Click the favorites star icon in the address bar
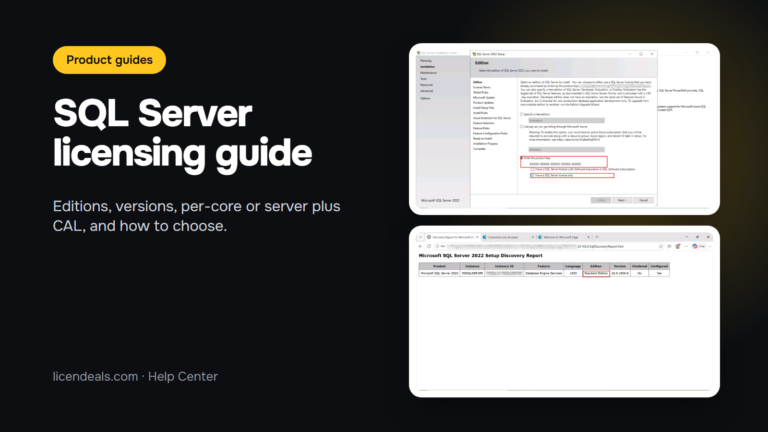 tap(661, 246)
